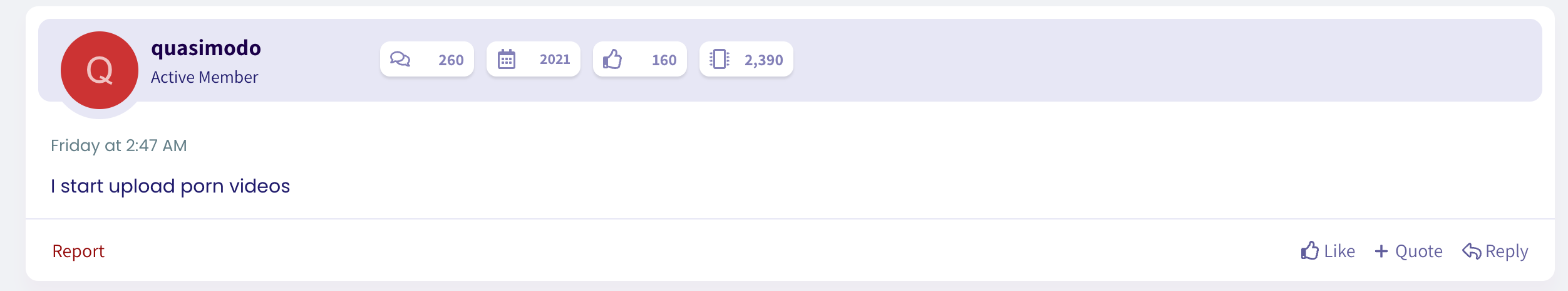Image resolution: width=1568 pixels, height=291 pixels.
Task: Click the reply arrow icon
Action: pyautogui.click(x=1472, y=251)
